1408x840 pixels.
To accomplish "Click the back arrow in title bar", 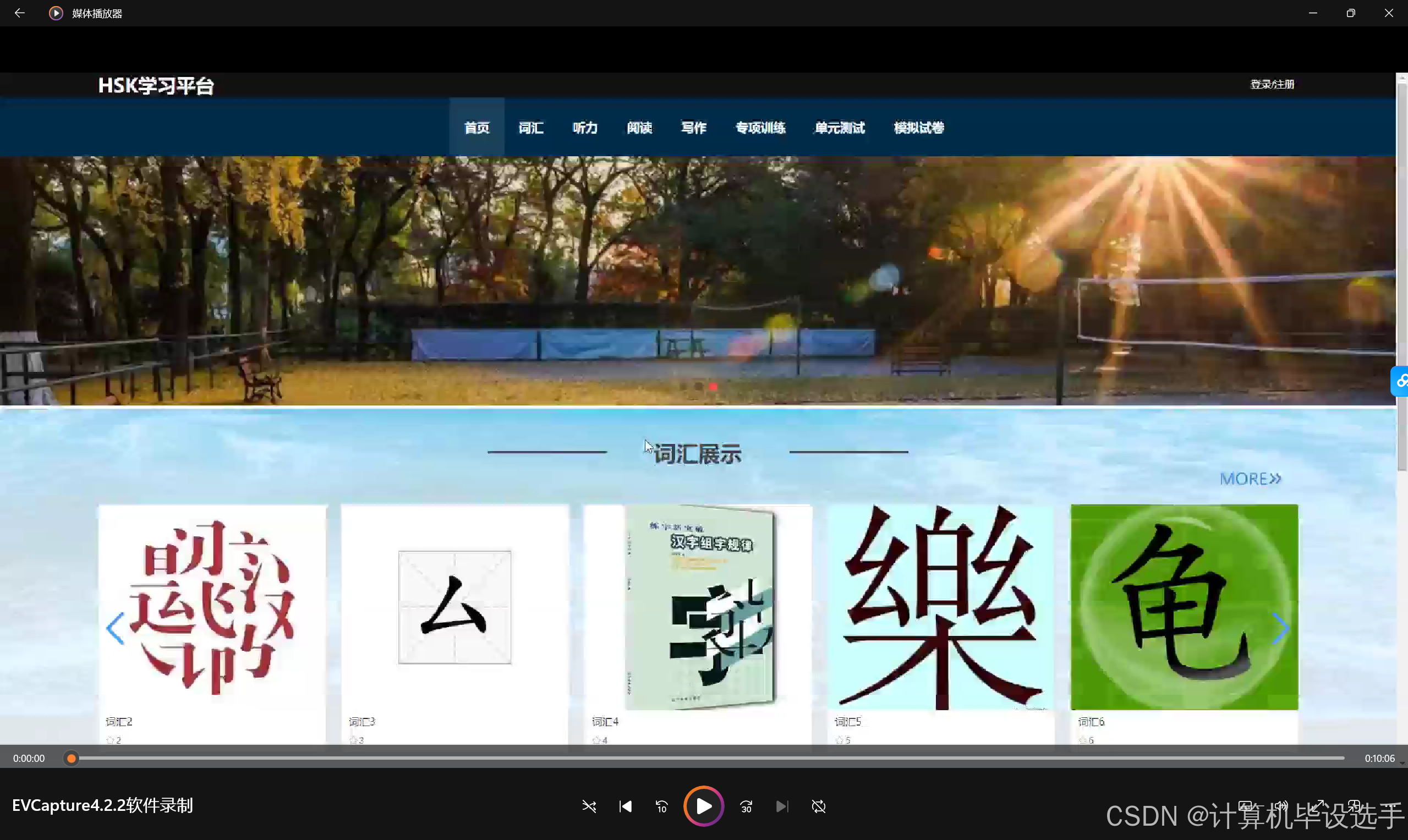I will [19, 13].
